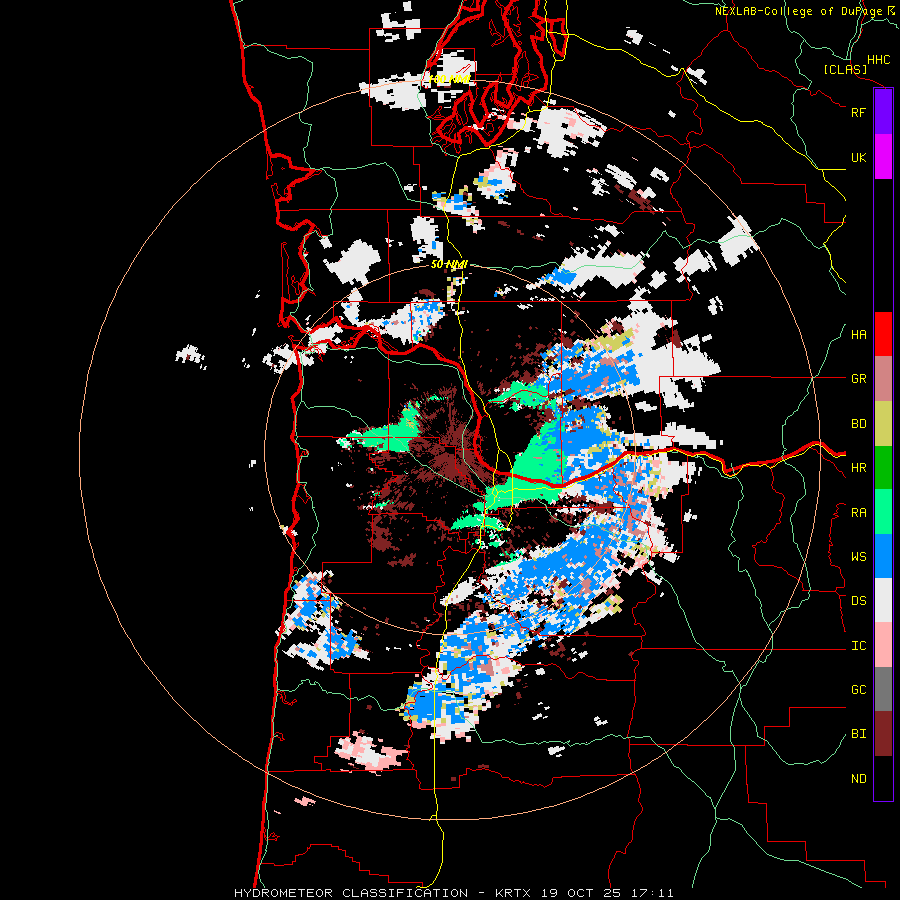Select the GR legend color block
The width and height of the screenshot is (900, 900).
coord(883,379)
